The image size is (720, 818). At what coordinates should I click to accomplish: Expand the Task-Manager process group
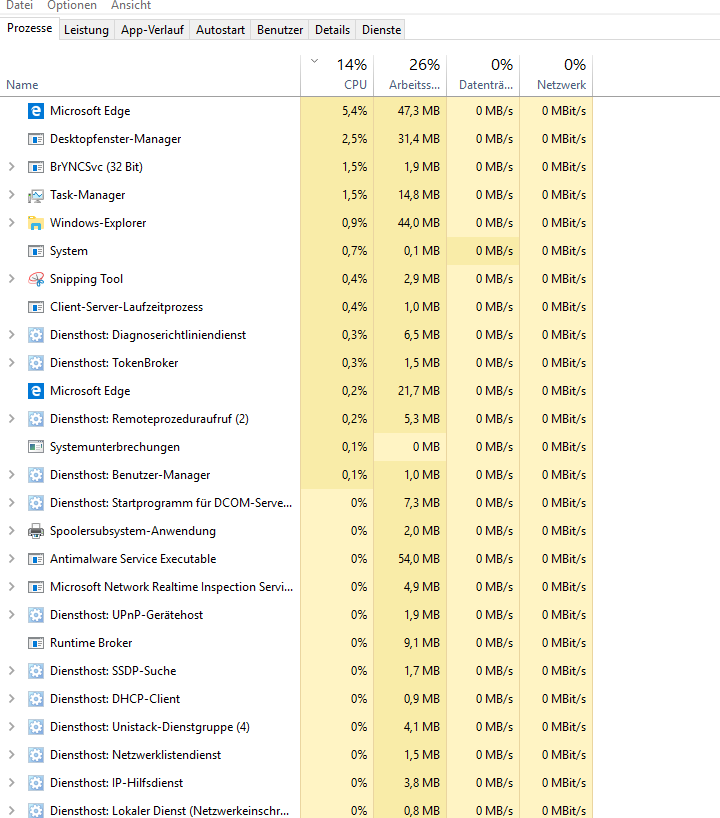click(11, 195)
